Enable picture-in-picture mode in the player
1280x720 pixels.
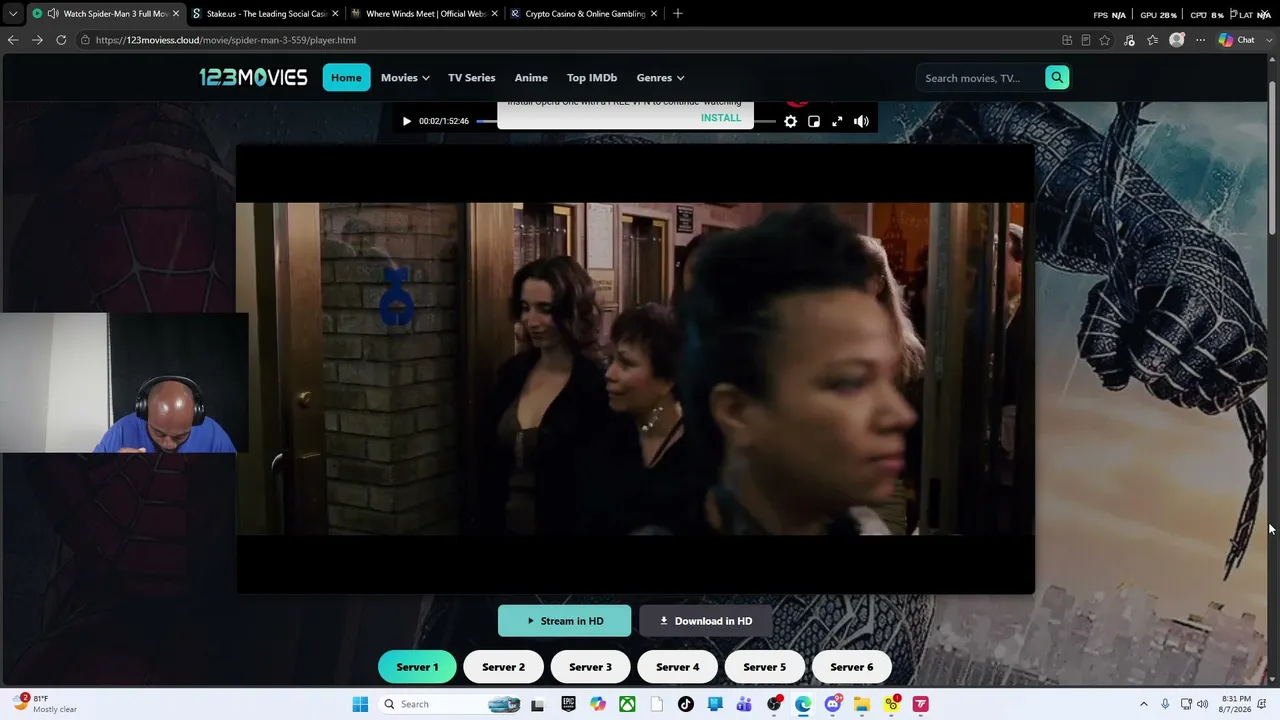point(814,121)
